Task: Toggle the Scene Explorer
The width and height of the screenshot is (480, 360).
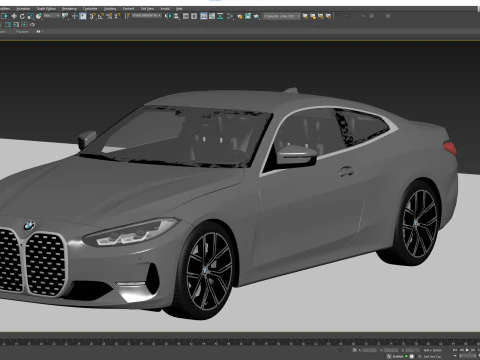Action: [x=186, y=16]
